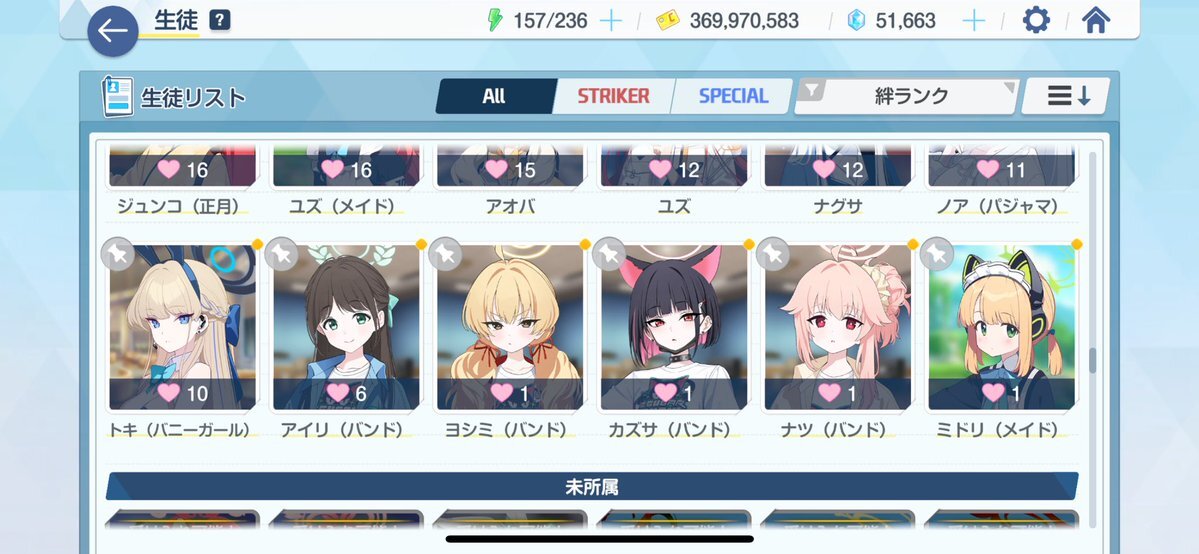
Task: Add energy with the plus icon
Action: pos(611,21)
